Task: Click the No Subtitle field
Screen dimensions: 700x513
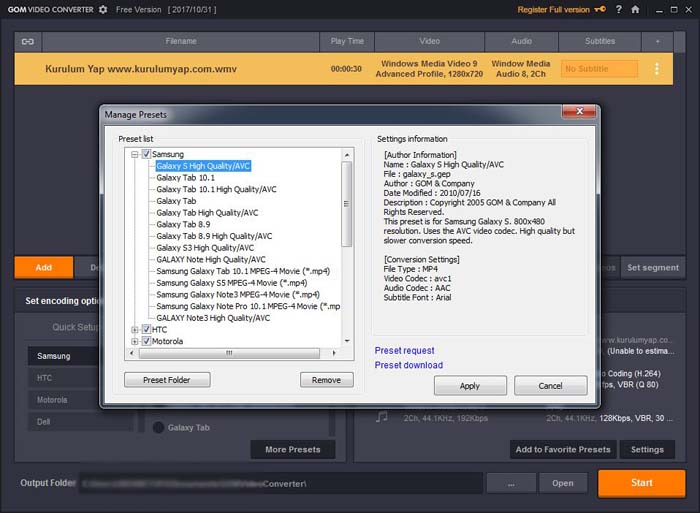Action: [x=600, y=69]
